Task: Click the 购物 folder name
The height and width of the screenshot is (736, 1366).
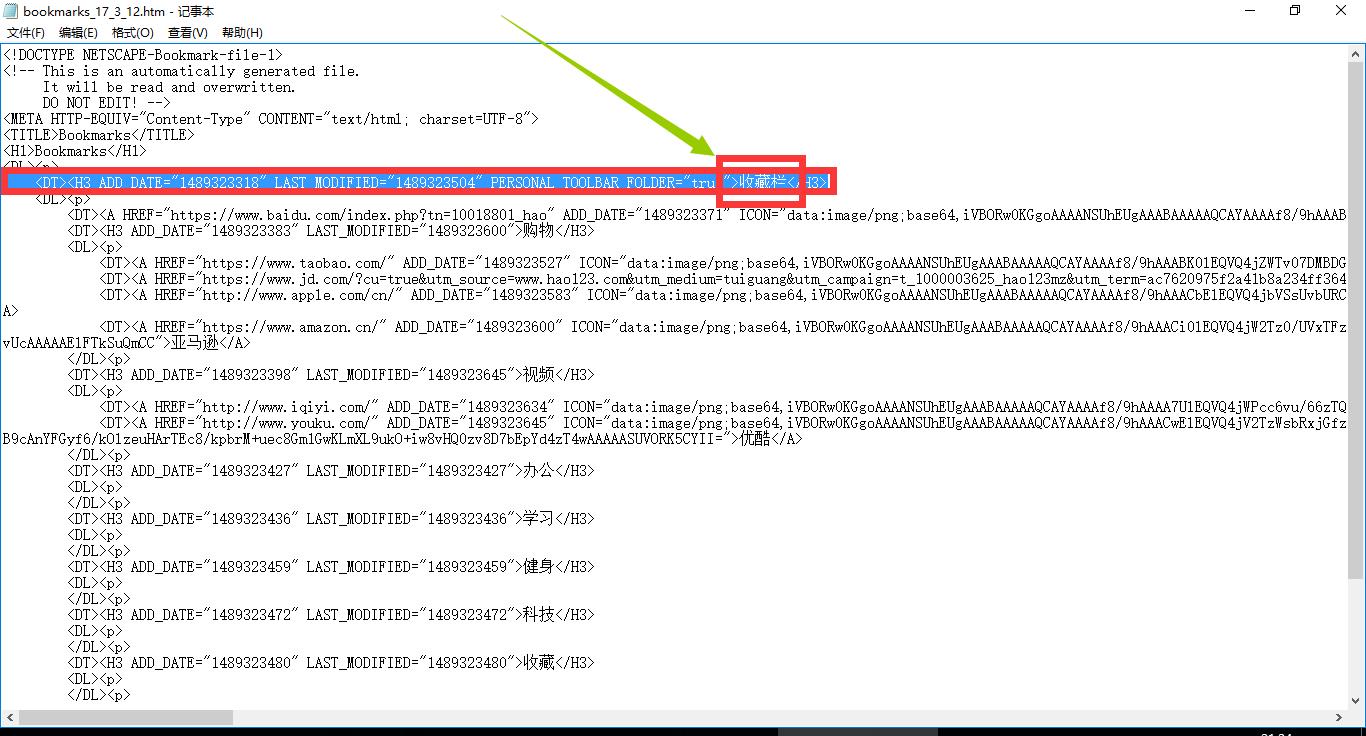Action: 539,231
